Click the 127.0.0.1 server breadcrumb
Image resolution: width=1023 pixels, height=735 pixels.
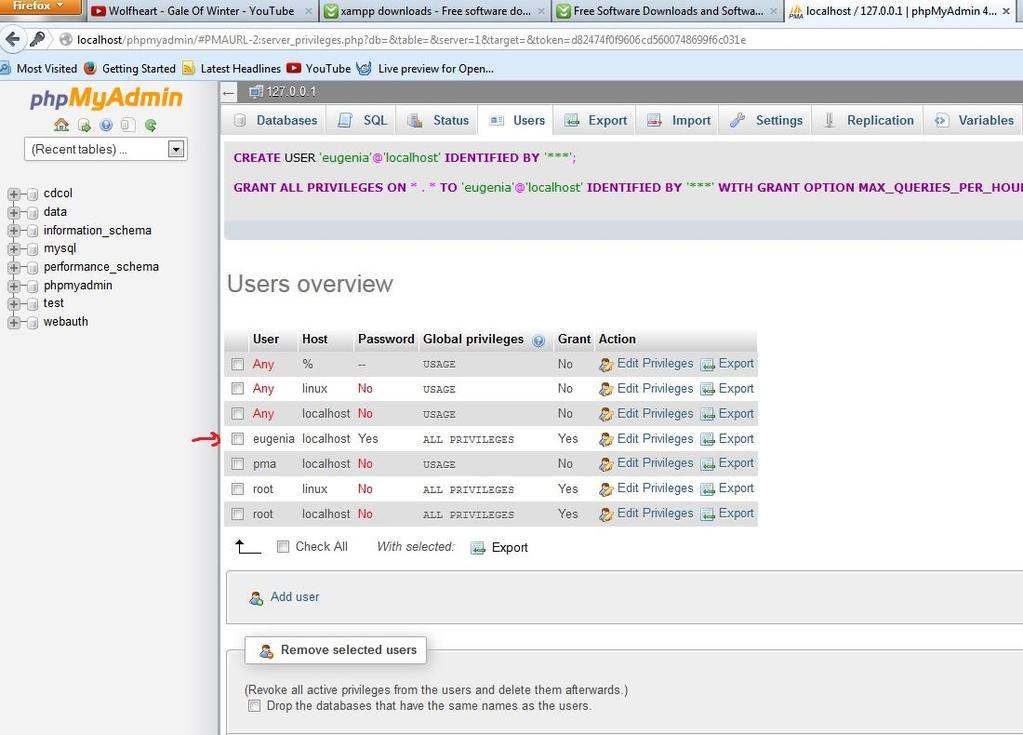(x=291, y=92)
